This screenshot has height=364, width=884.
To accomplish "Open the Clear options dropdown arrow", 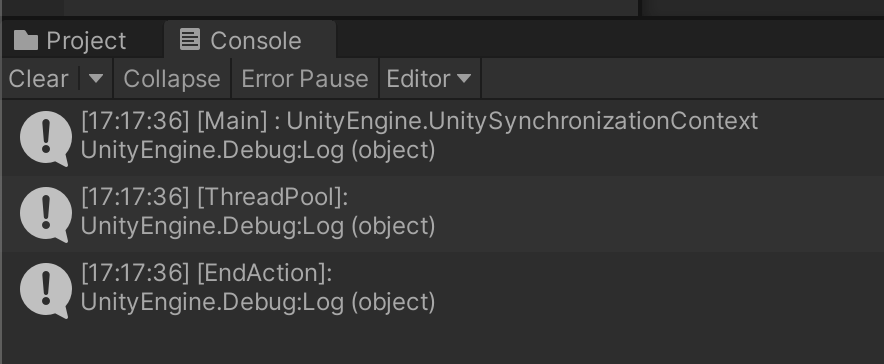I will pyautogui.click(x=96, y=78).
